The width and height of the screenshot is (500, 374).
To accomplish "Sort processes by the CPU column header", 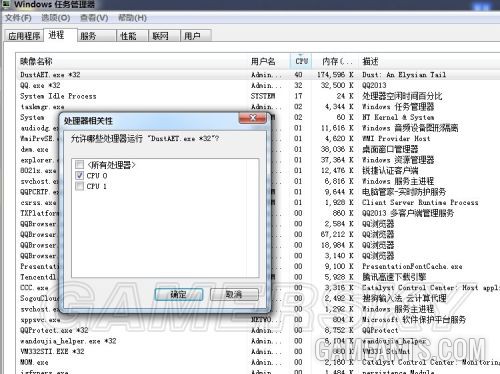I will point(301,61).
